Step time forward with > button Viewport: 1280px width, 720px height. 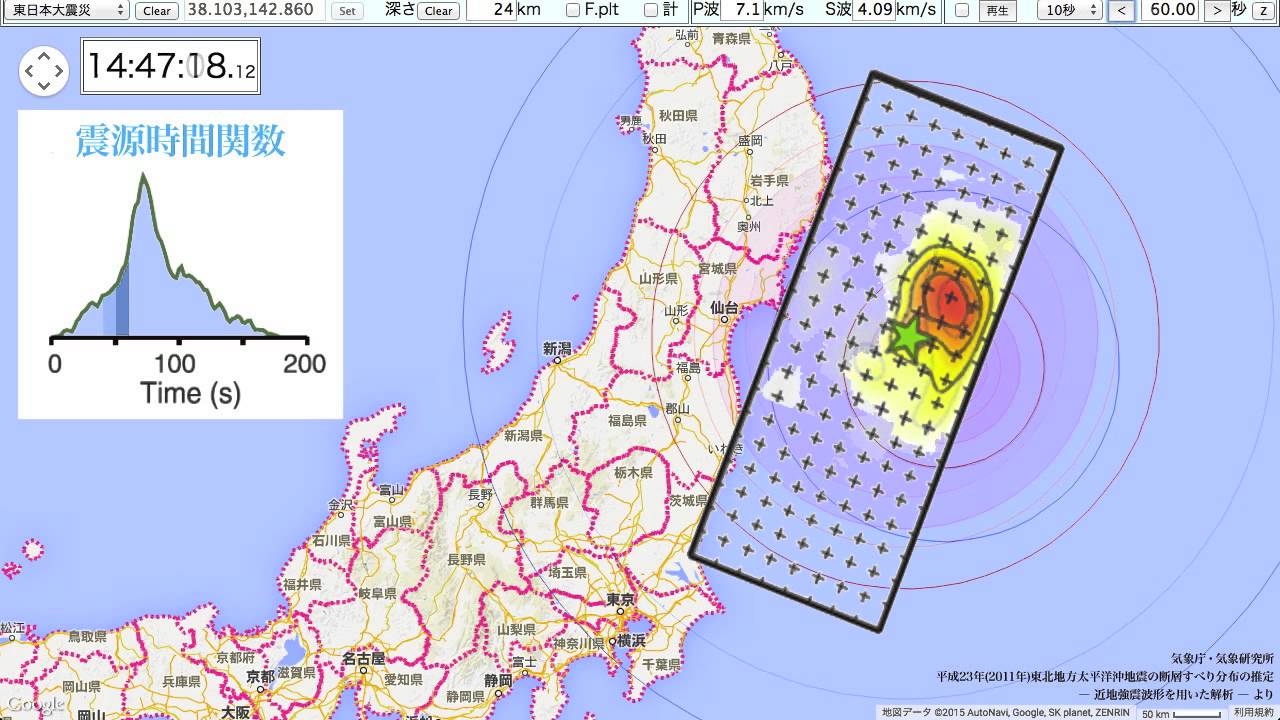click(1216, 10)
